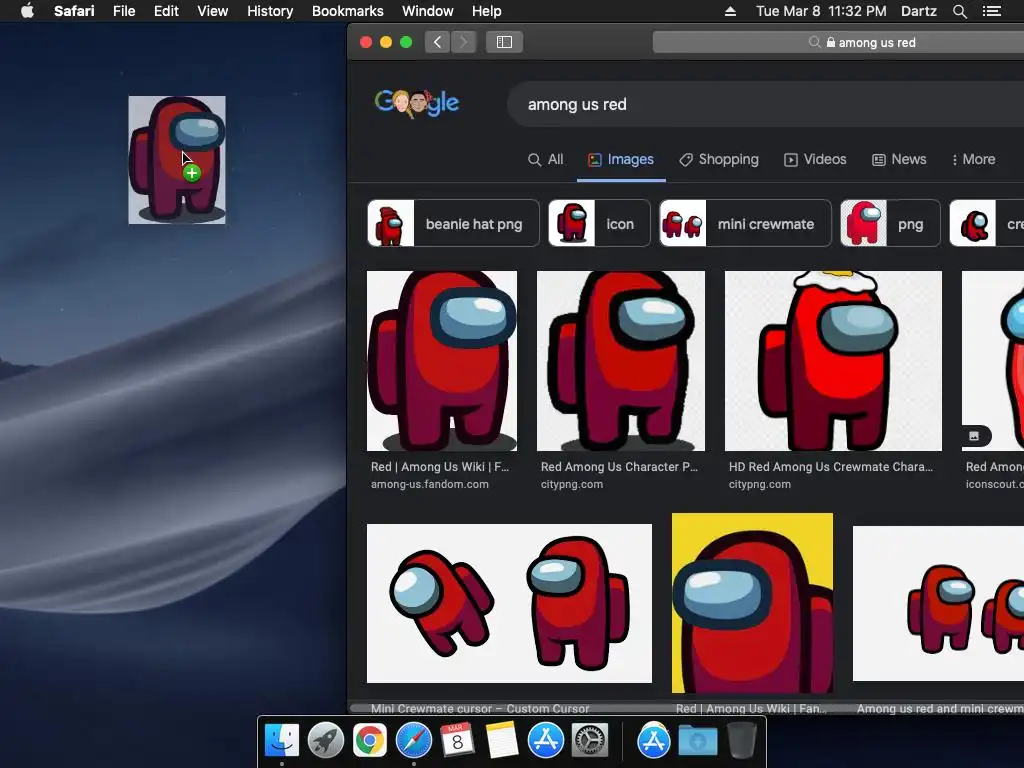Click citypng.com under the Character image

pyautogui.click(x=571, y=485)
